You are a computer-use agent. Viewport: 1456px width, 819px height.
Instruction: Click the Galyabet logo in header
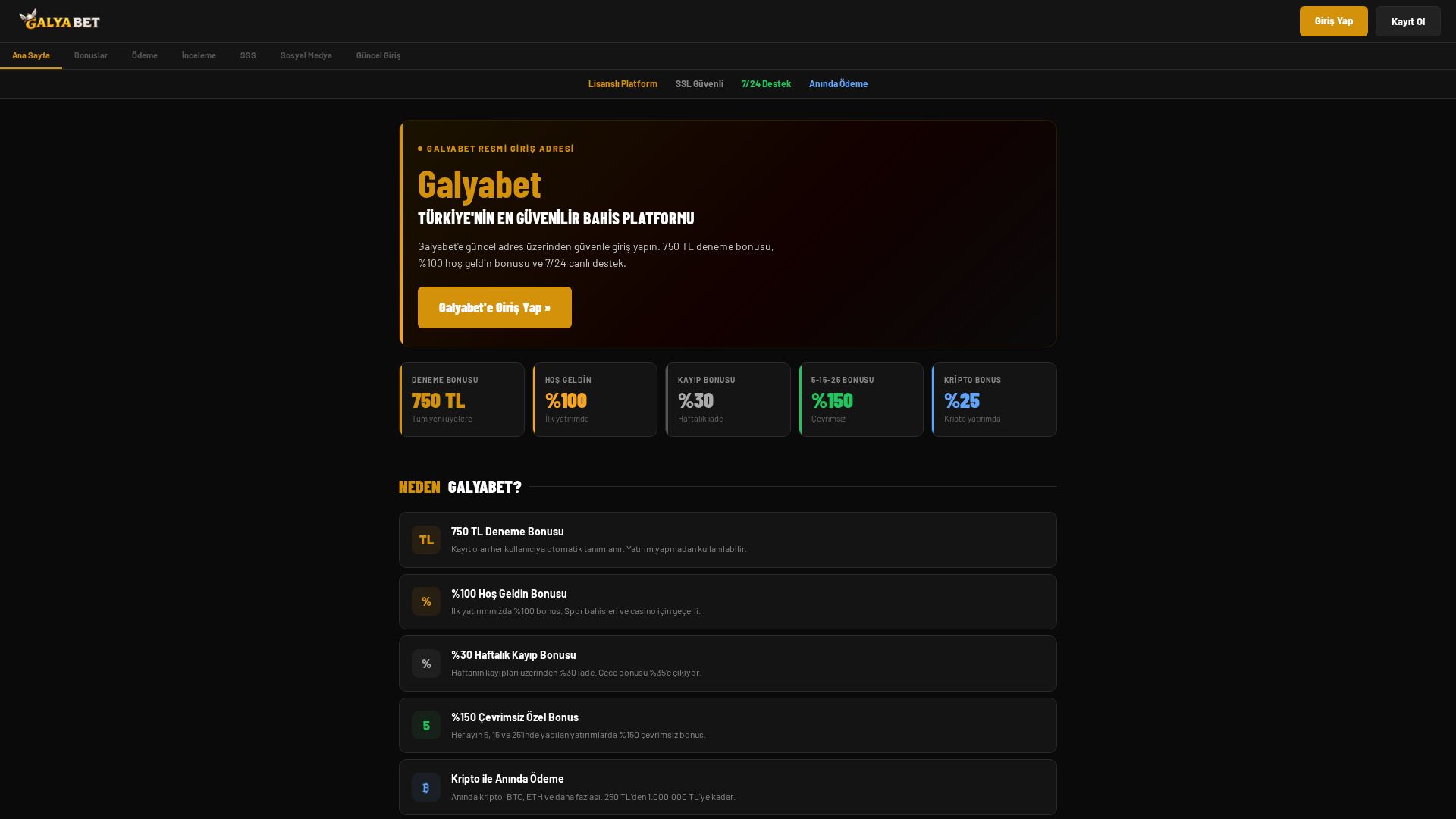click(59, 19)
